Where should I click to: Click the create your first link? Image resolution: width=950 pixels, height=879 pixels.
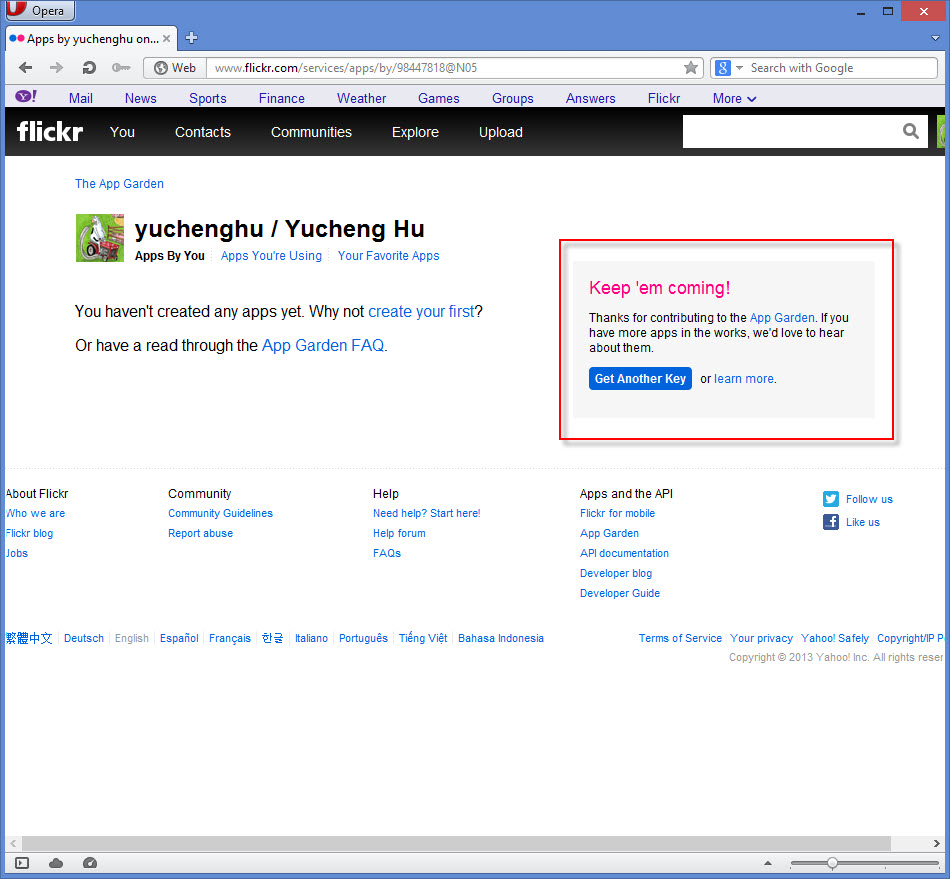[x=421, y=311]
